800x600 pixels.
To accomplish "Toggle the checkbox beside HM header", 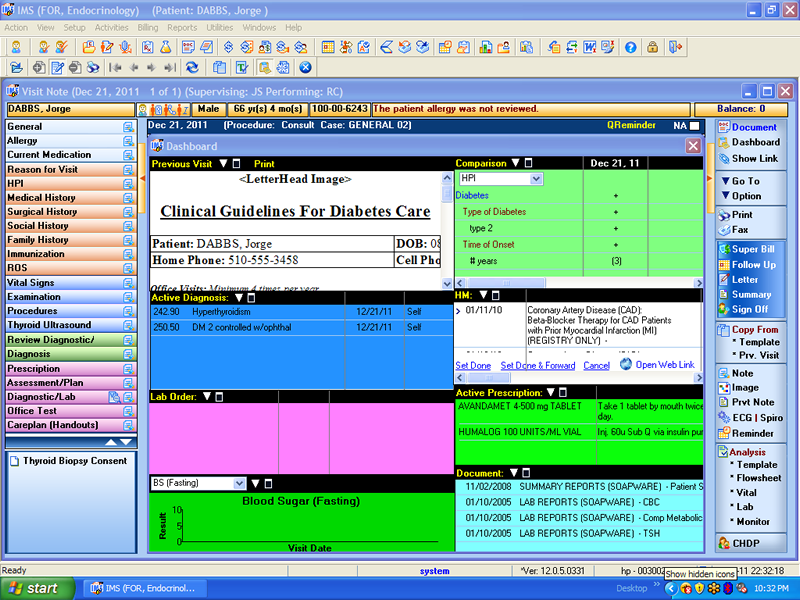I will [x=495, y=295].
